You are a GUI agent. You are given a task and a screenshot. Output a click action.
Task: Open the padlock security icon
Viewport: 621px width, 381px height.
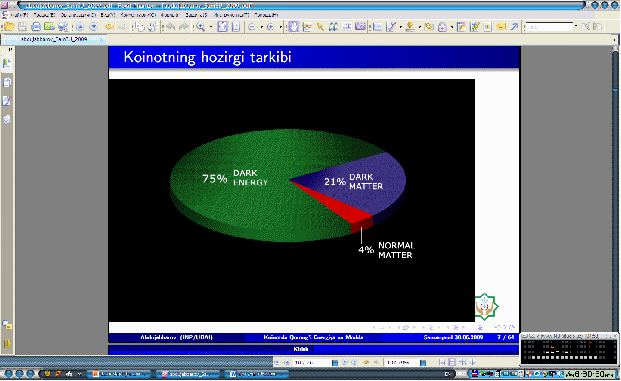click(x=442, y=27)
